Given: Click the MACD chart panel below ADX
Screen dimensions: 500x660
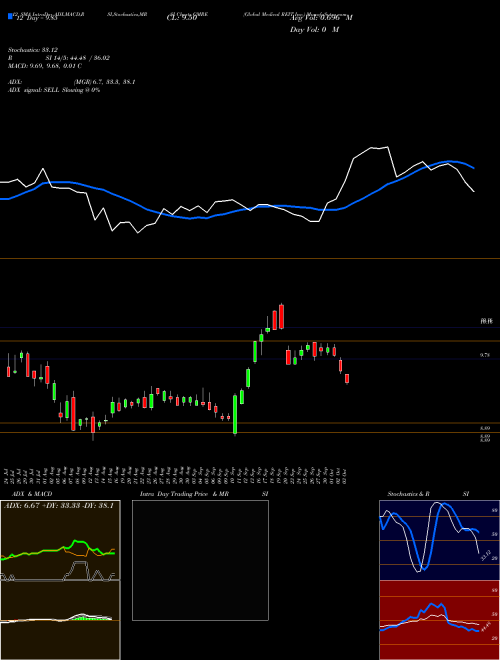Looking at the screenshot, I should (60, 620).
